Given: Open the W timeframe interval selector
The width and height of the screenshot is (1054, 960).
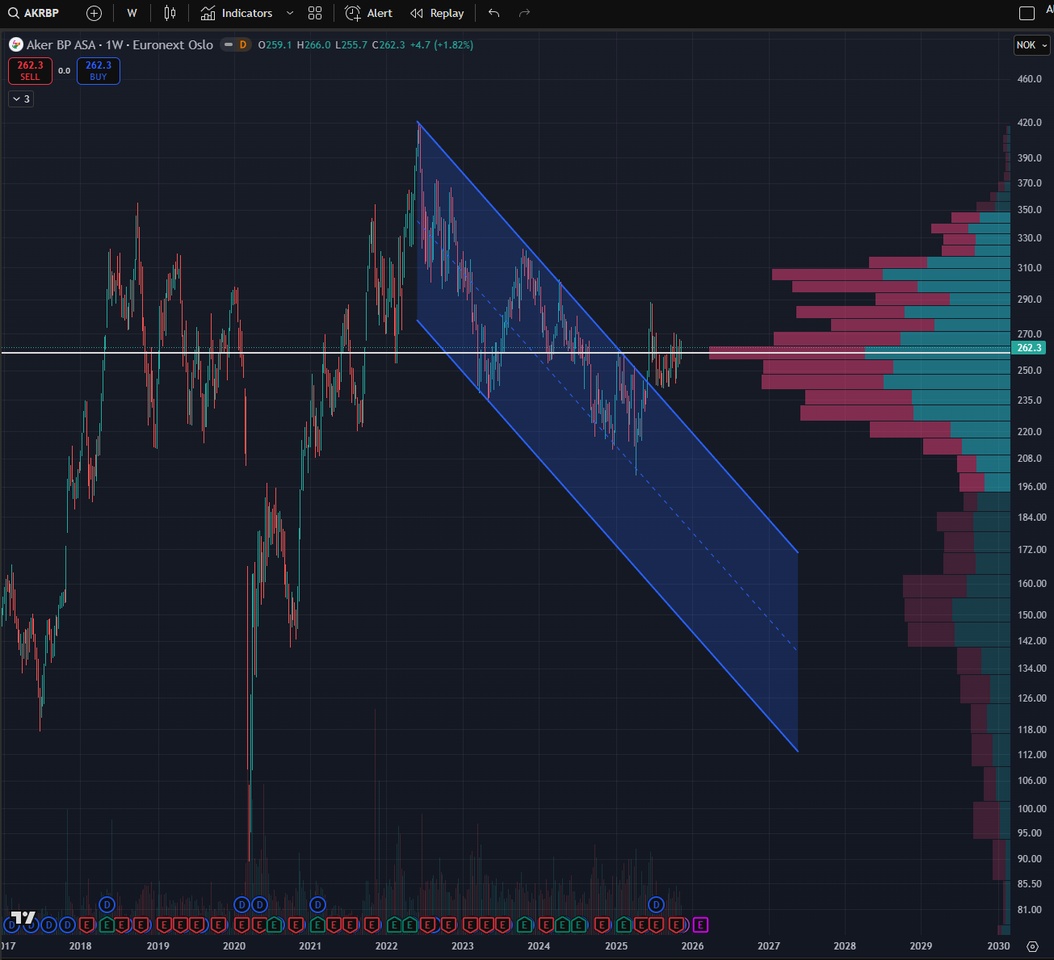Looking at the screenshot, I should 132,13.
